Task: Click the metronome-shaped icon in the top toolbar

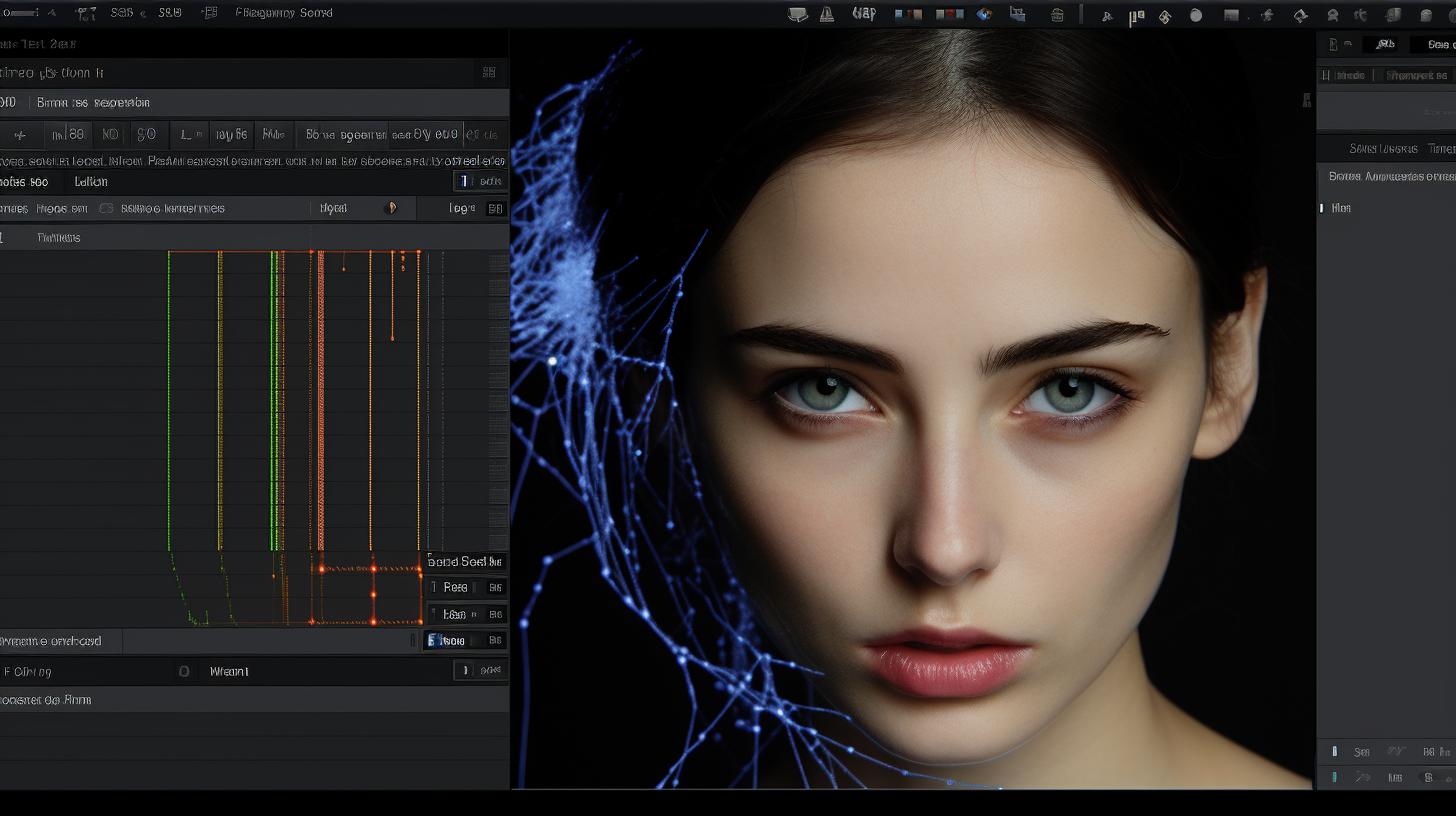Action: [x=826, y=14]
